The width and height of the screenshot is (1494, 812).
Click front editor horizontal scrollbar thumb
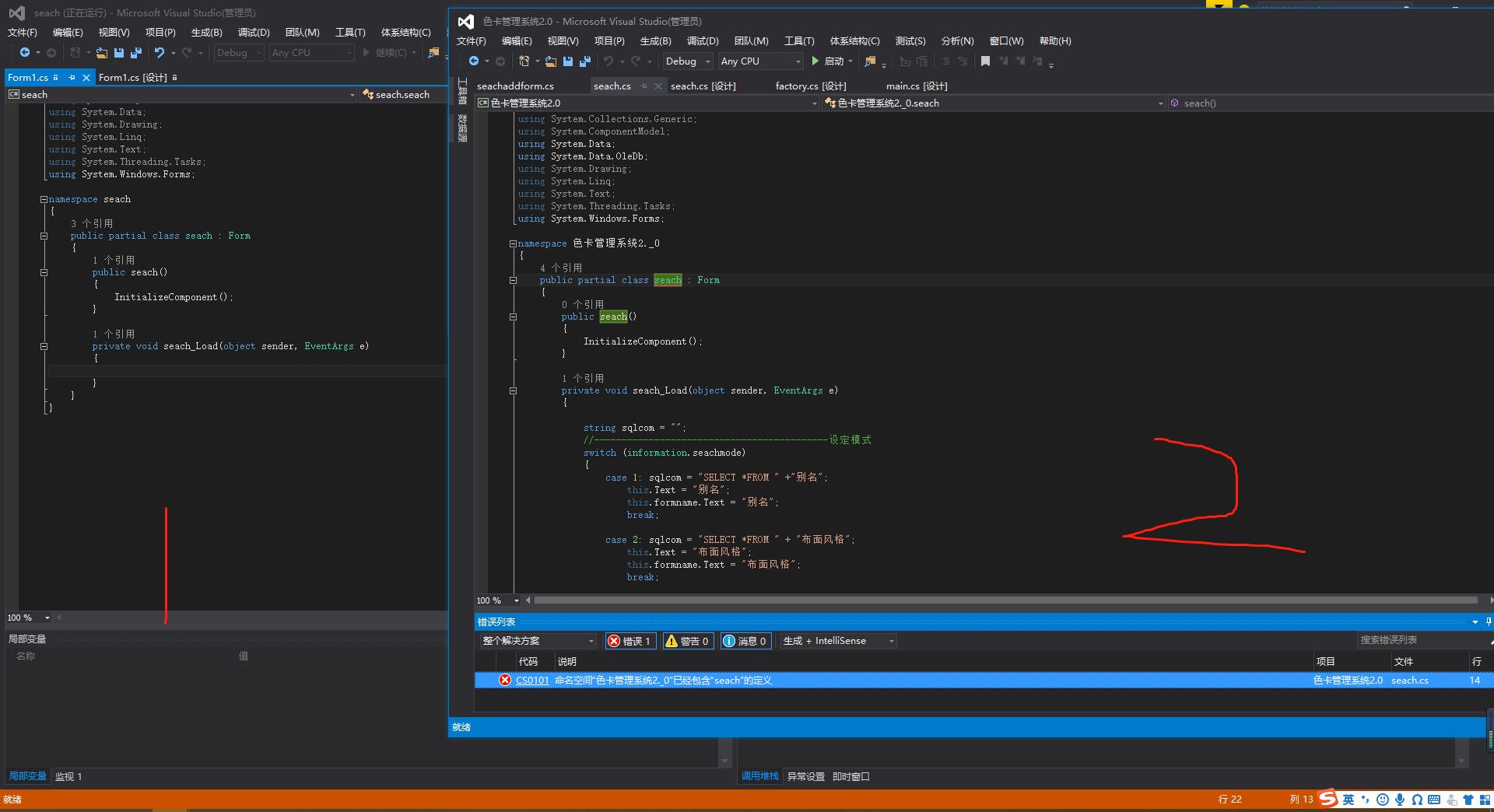(1005, 600)
